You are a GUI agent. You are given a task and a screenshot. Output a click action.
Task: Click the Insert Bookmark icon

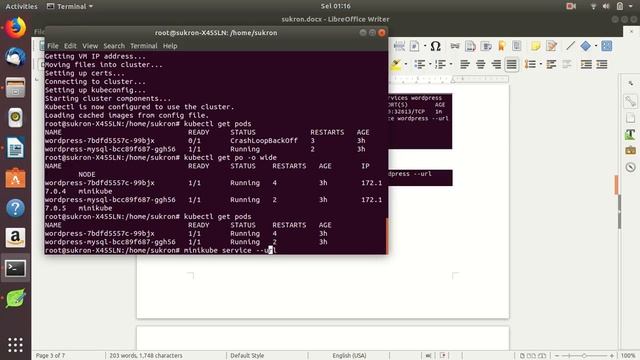coord(502,46)
